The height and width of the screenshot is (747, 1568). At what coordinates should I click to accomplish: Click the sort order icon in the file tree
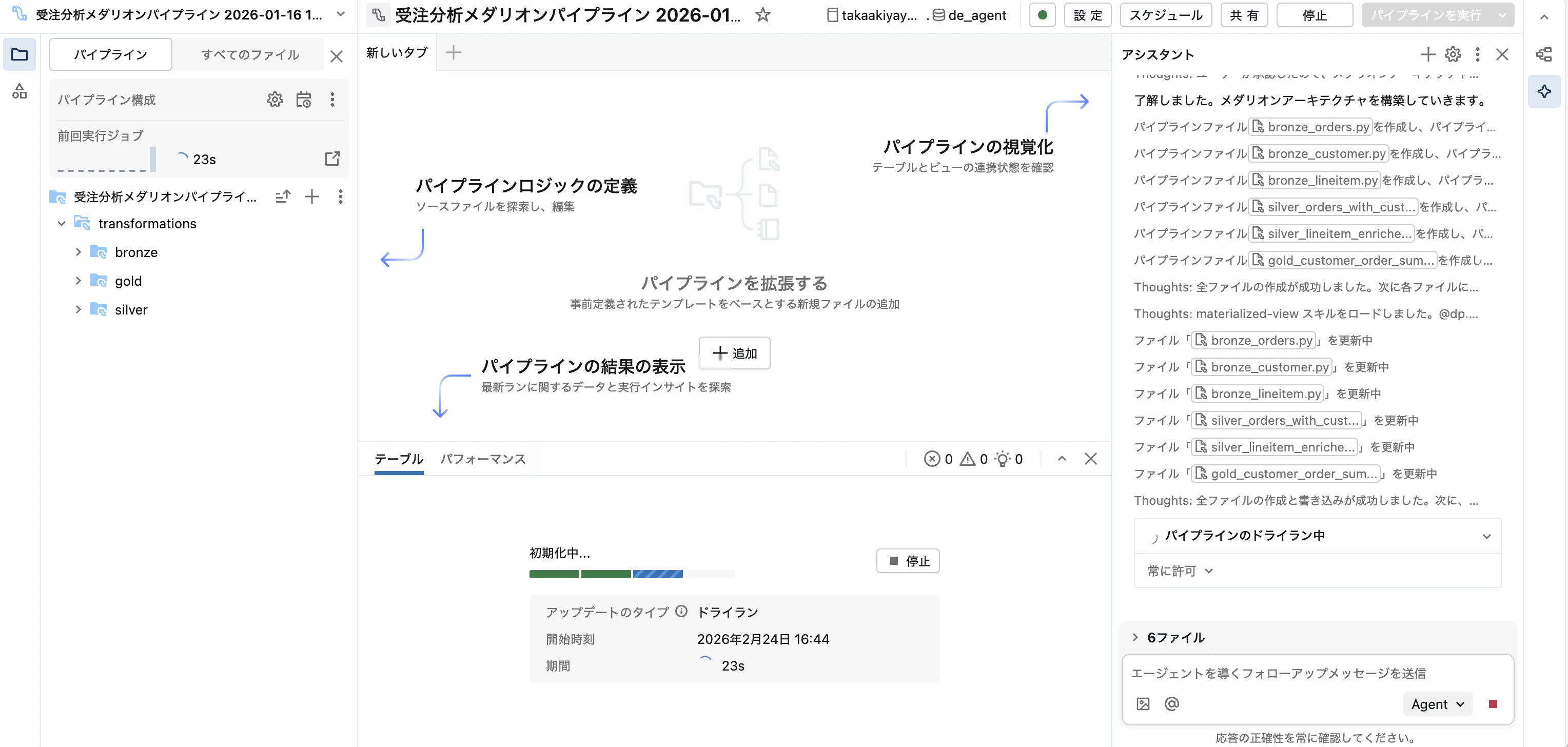(282, 196)
